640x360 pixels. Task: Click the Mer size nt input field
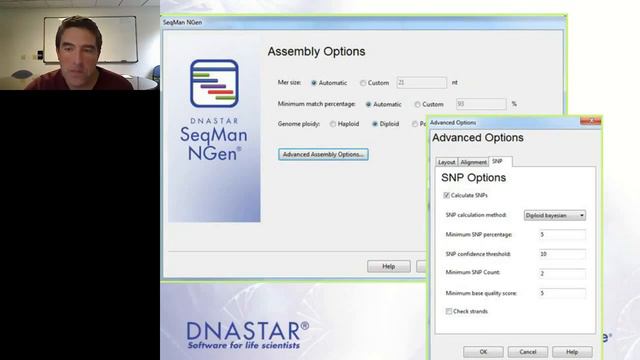(422, 83)
